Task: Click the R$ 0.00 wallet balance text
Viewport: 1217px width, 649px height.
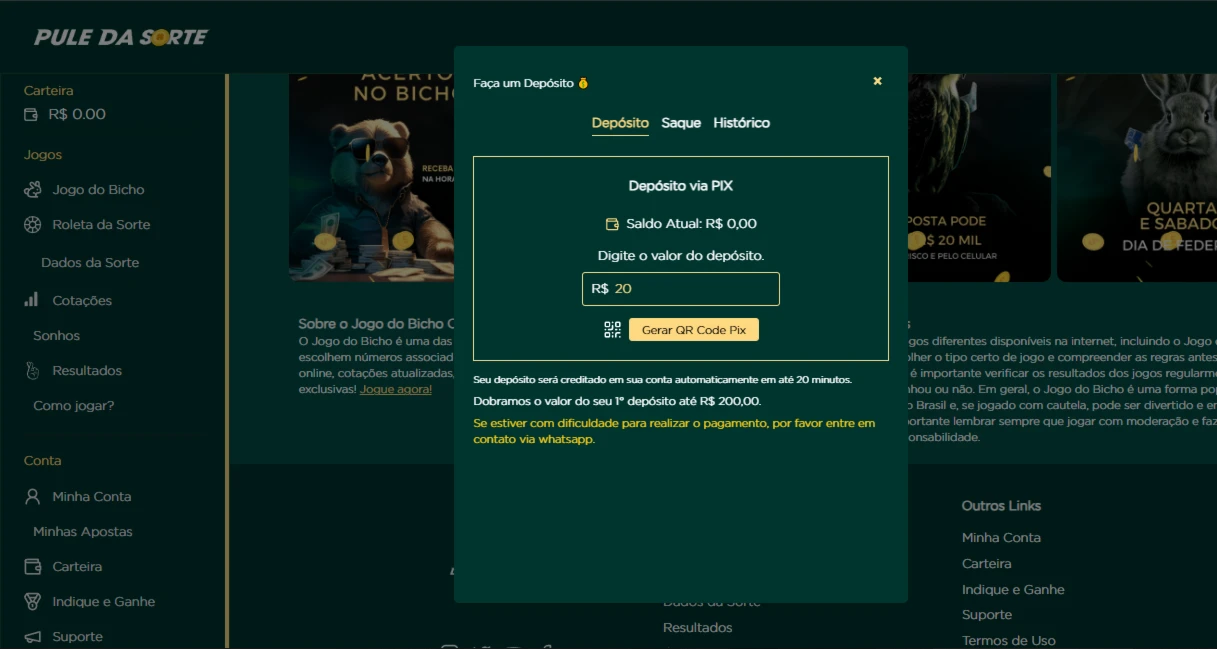Action: (x=77, y=114)
